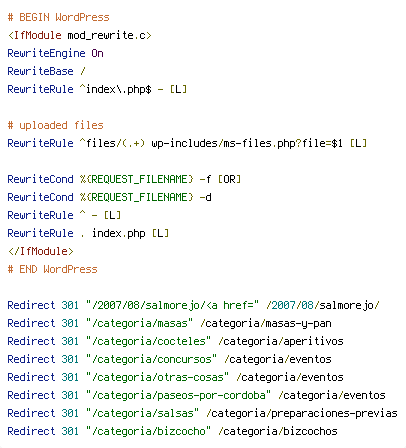This screenshot has height=448, width=406.
Task: Place cursor on 'RewriteEngine On' line
Action: [55, 53]
